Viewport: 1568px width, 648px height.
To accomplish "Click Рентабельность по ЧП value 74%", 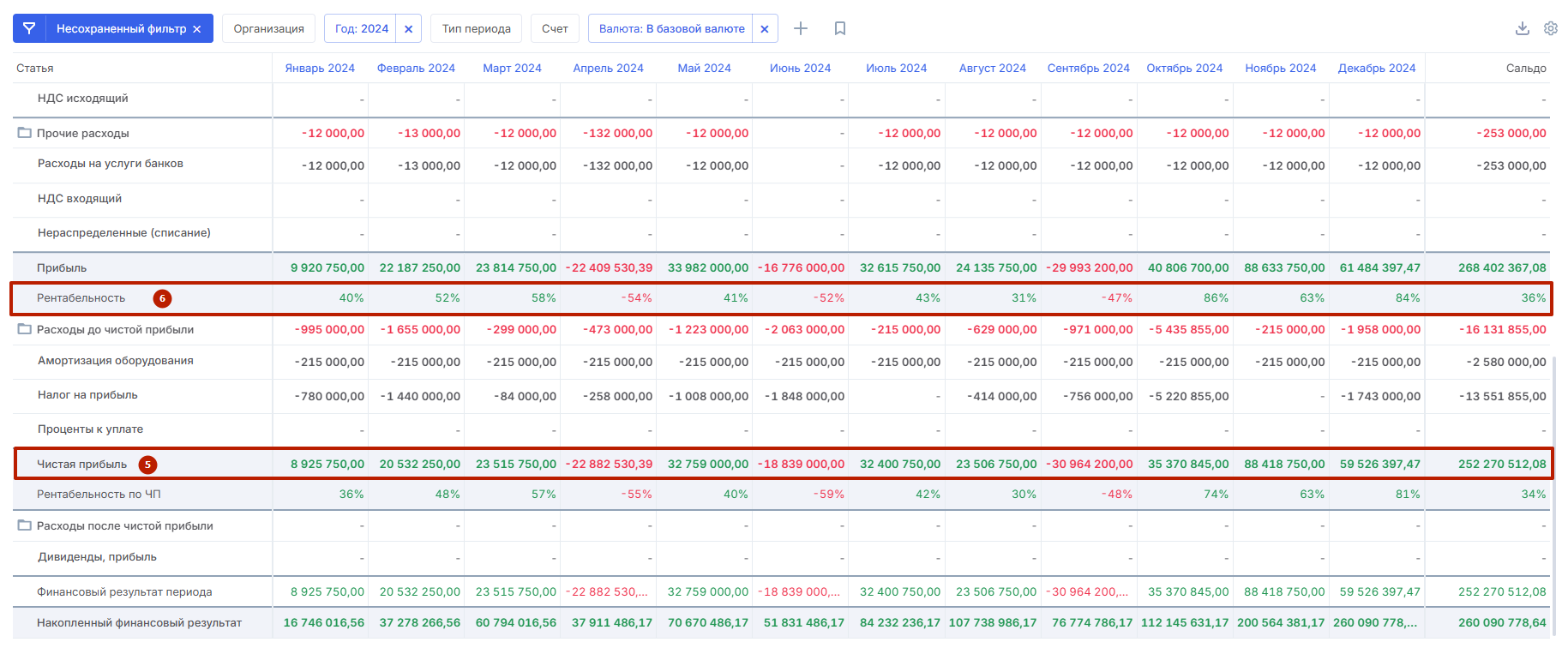I will pyautogui.click(x=1216, y=495).
